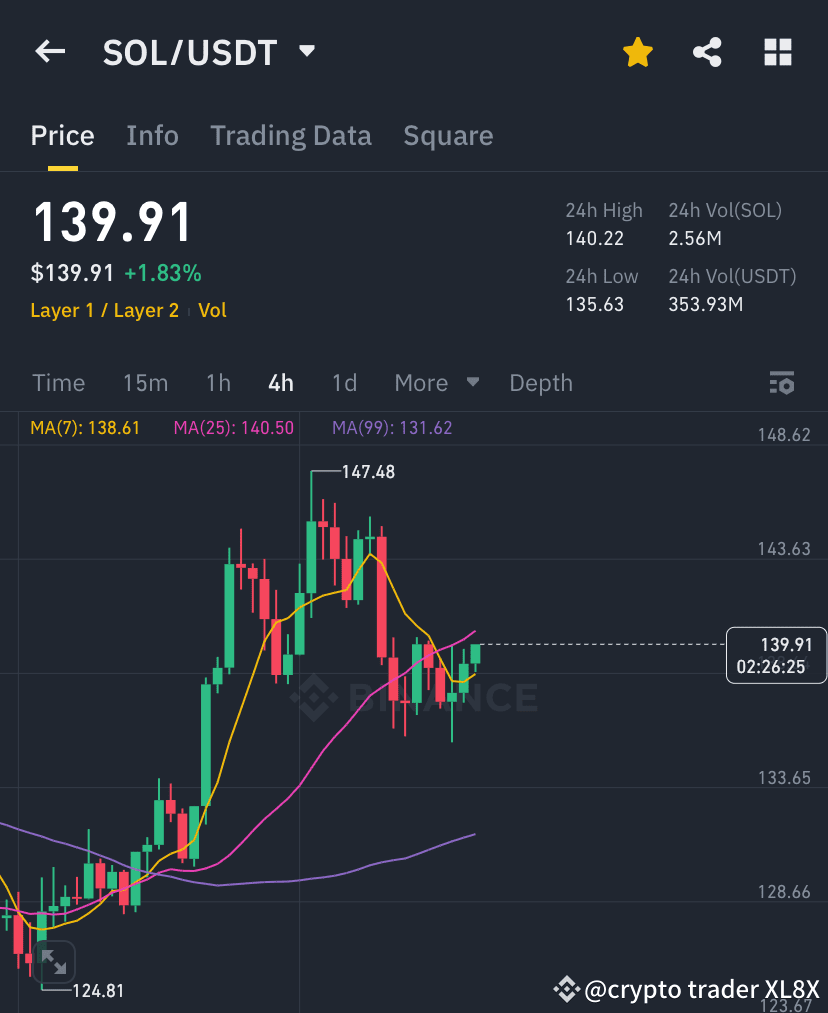Open the share options
This screenshot has width=828, height=1013.
tap(707, 52)
